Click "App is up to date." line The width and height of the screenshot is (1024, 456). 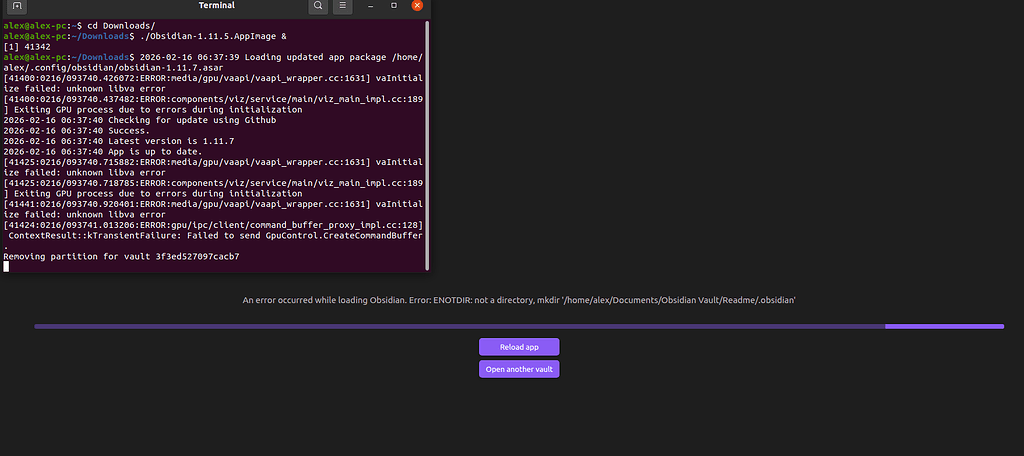click(103, 151)
